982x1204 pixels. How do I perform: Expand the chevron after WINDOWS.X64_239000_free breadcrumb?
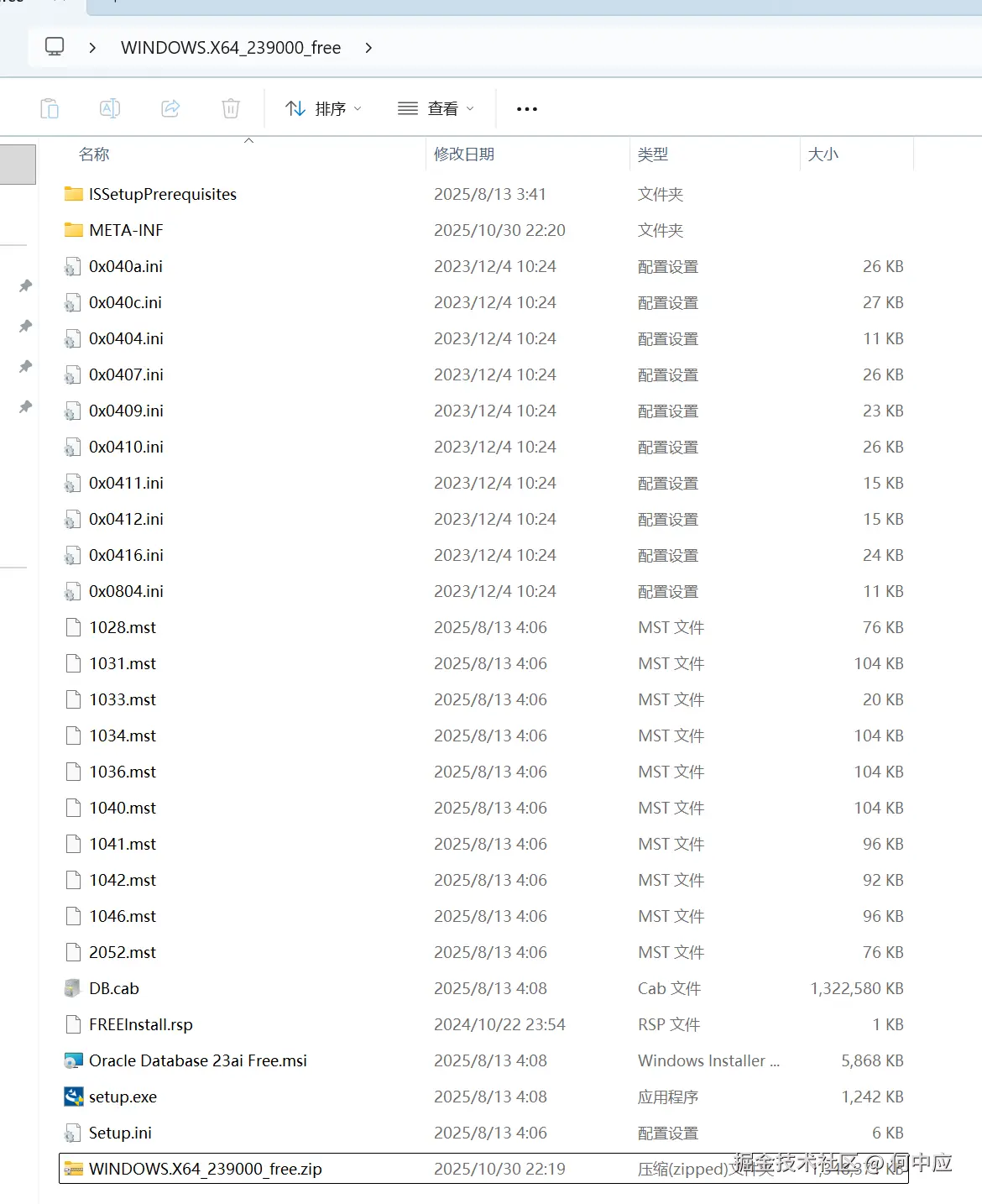point(368,48)
